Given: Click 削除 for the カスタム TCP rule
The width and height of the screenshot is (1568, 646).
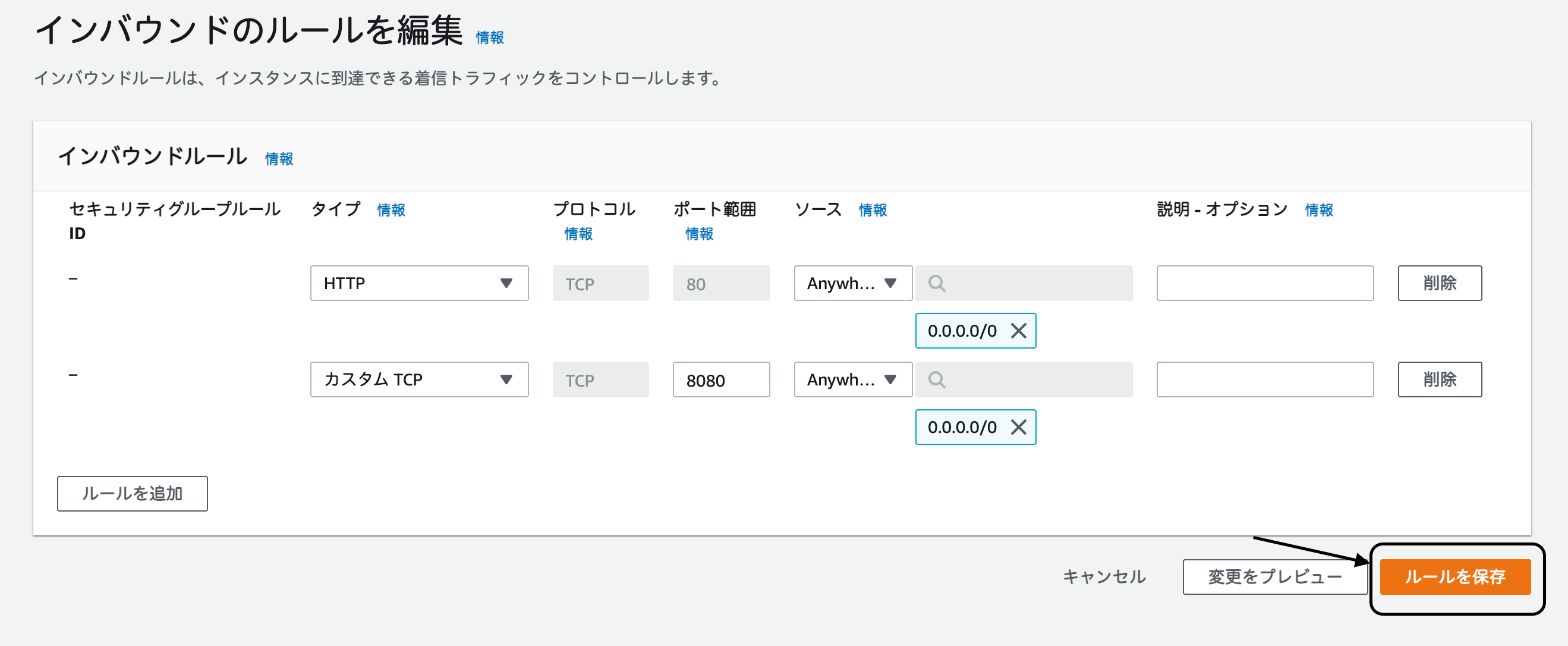Looking at the screenshot, I should (1440, 380).
